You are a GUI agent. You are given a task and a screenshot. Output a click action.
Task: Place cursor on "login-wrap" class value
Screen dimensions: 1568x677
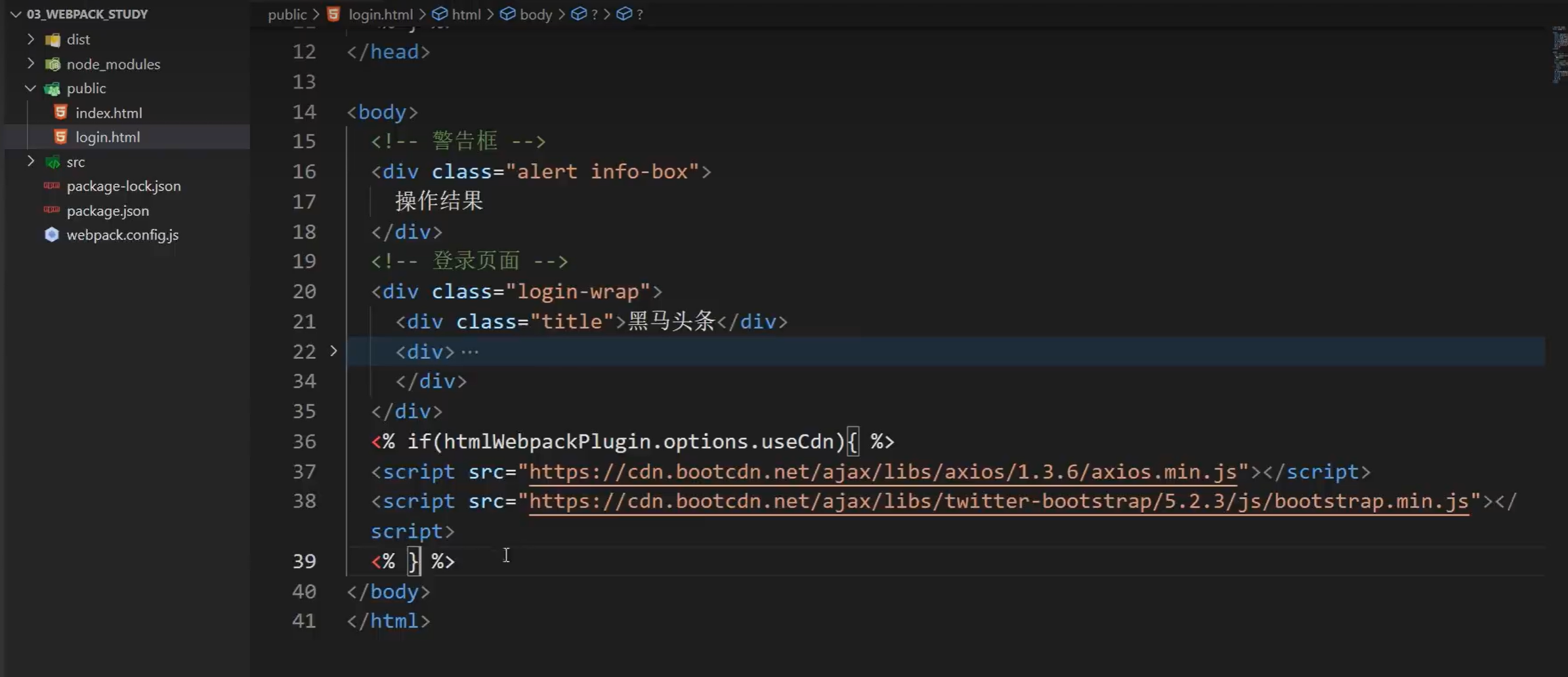click(578, 292)
